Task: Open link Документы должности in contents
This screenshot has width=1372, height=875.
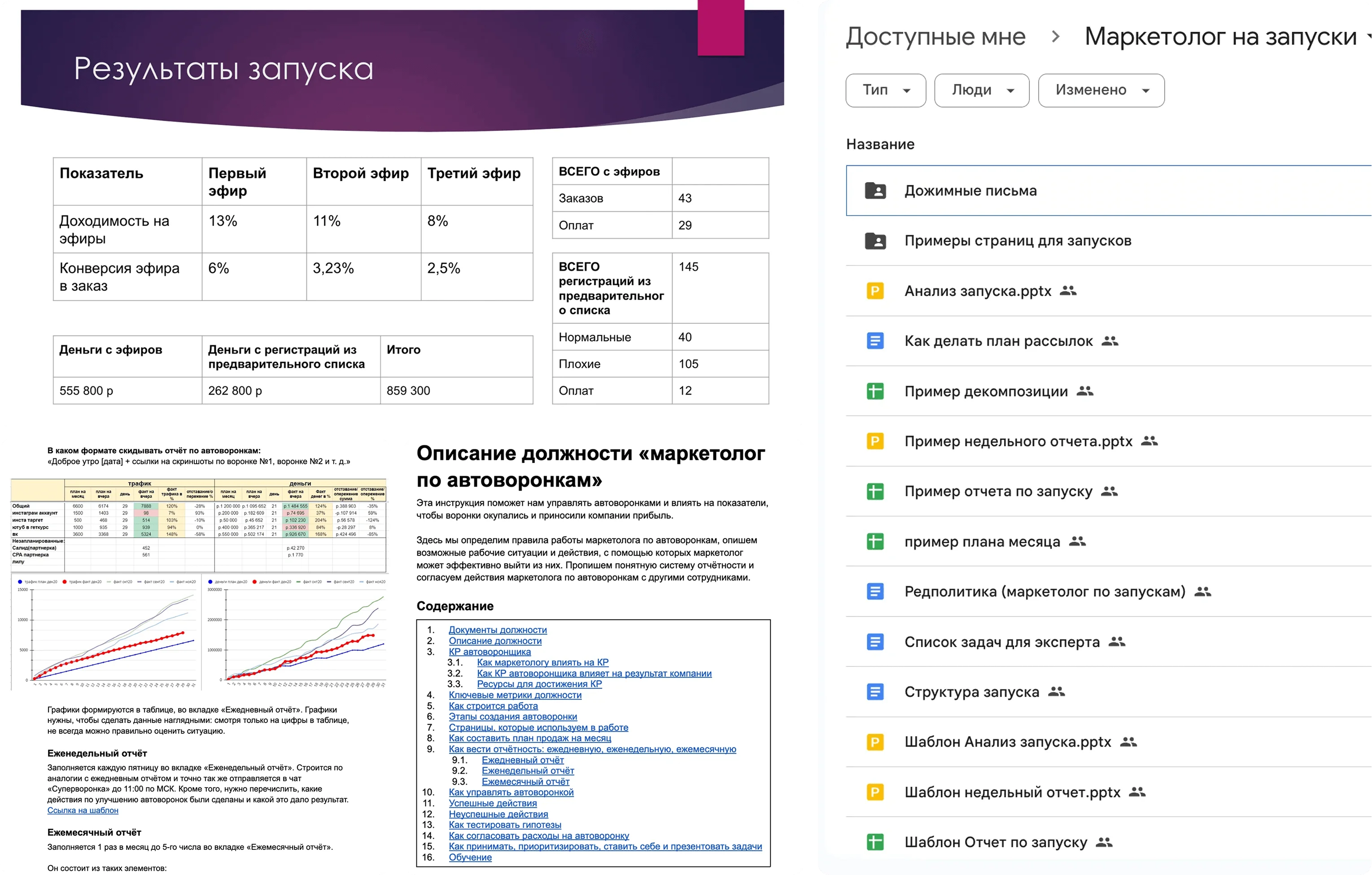Action: 498,630
